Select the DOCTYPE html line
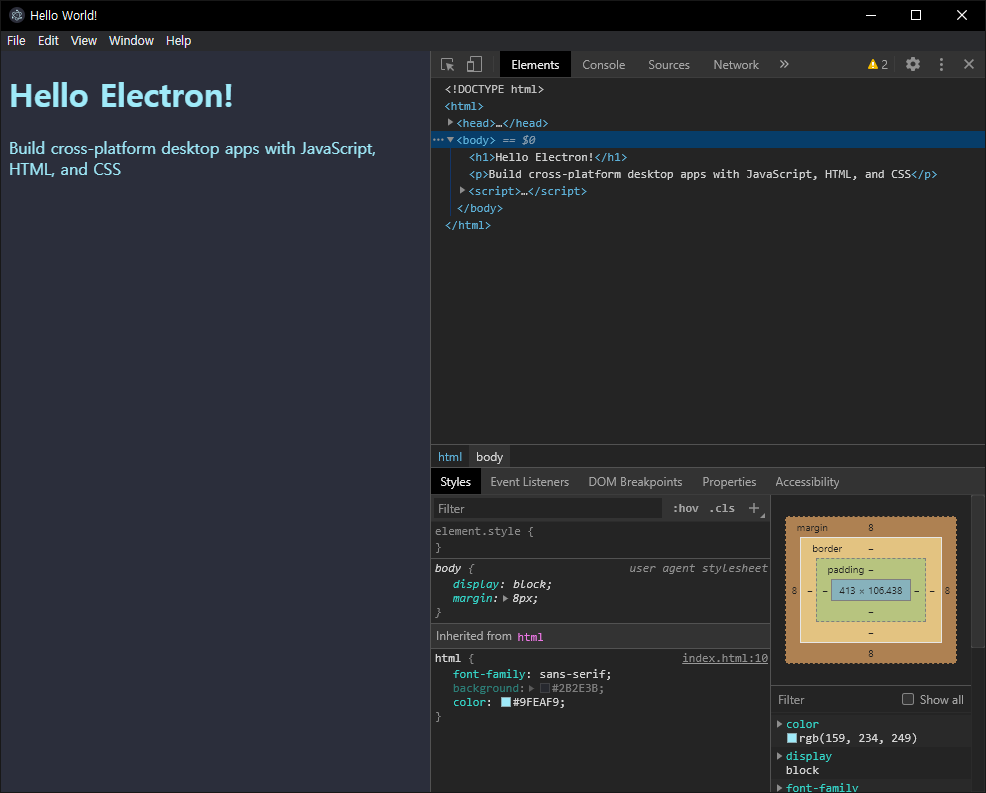 494,89
